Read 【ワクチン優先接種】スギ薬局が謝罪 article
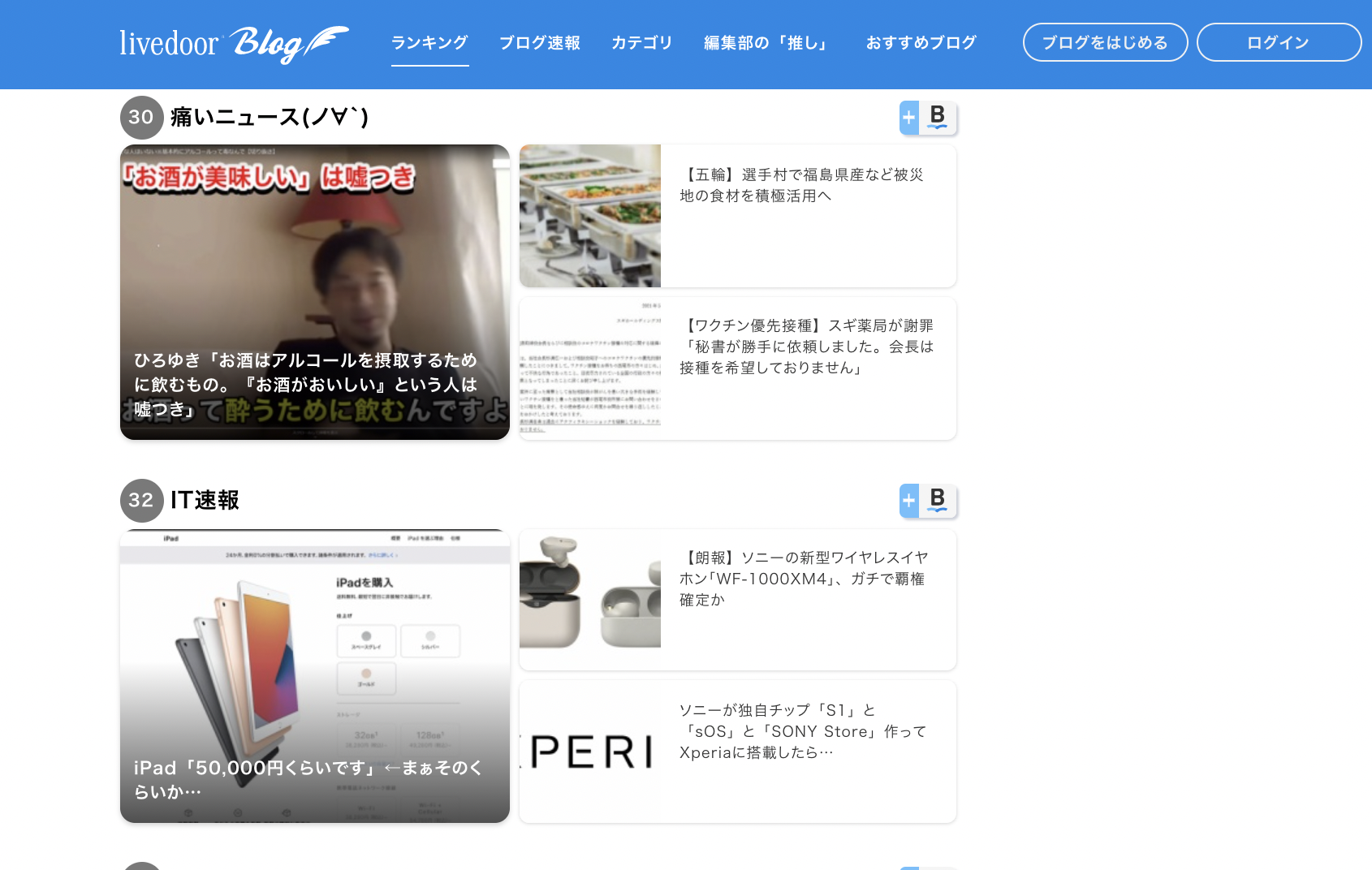The height and width of the screenshot is (870, 1372). click(x=807, y=347)
